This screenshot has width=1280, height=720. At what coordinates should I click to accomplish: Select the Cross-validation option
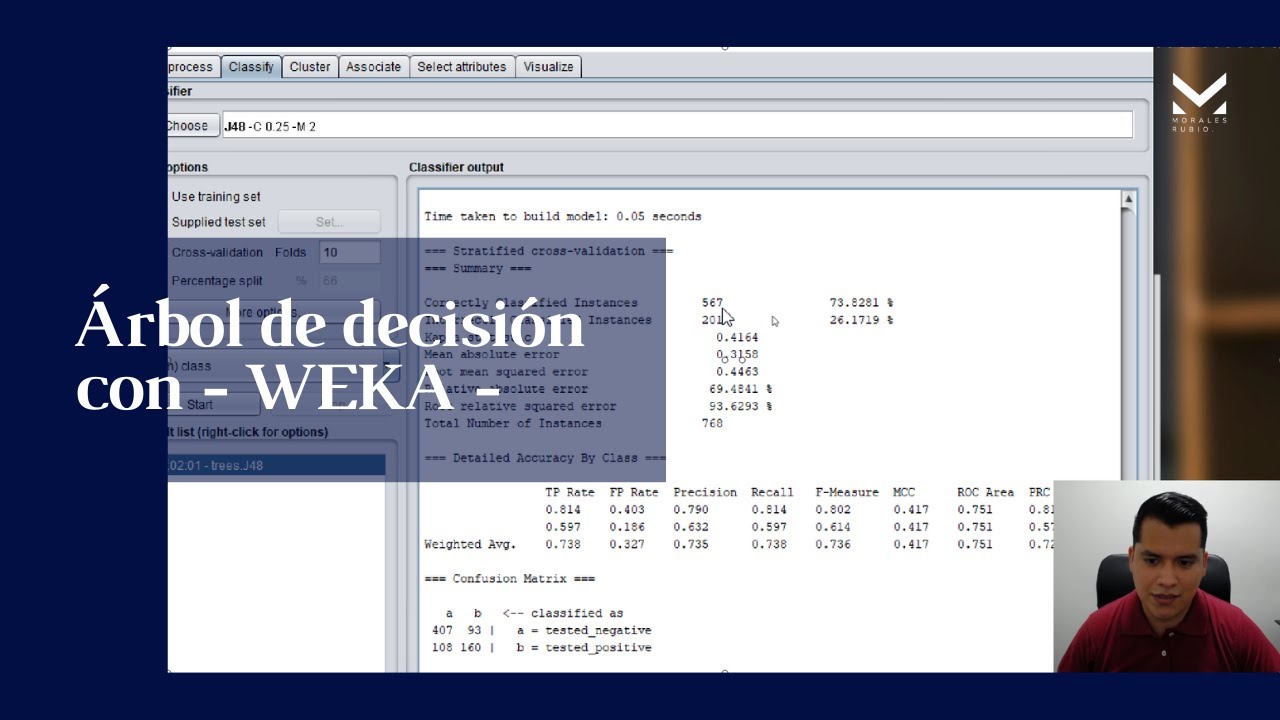[217, 252]
